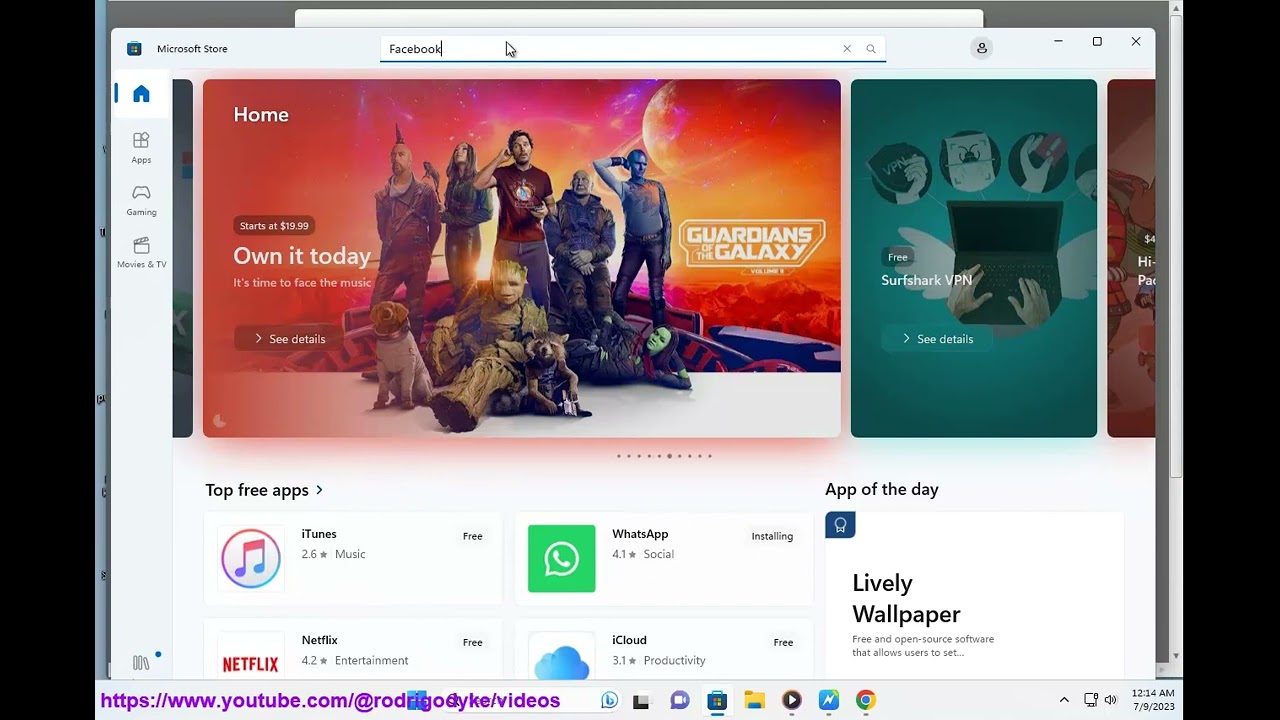Open the Surfshark VPN banner card
Viewport: 1280px width, 720px height.
point(974,258)
